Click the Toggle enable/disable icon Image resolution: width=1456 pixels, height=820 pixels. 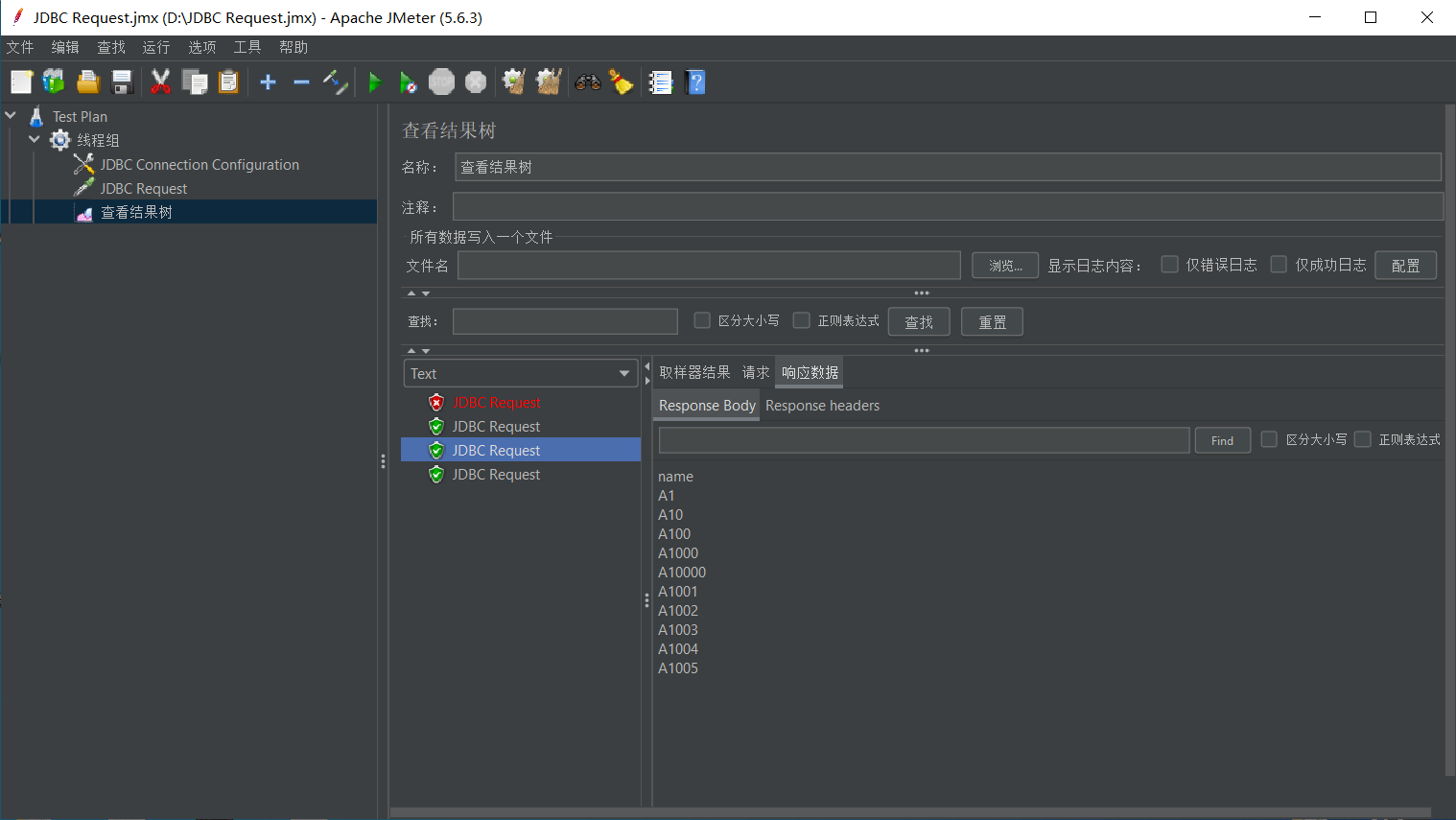tap(335, 82)
